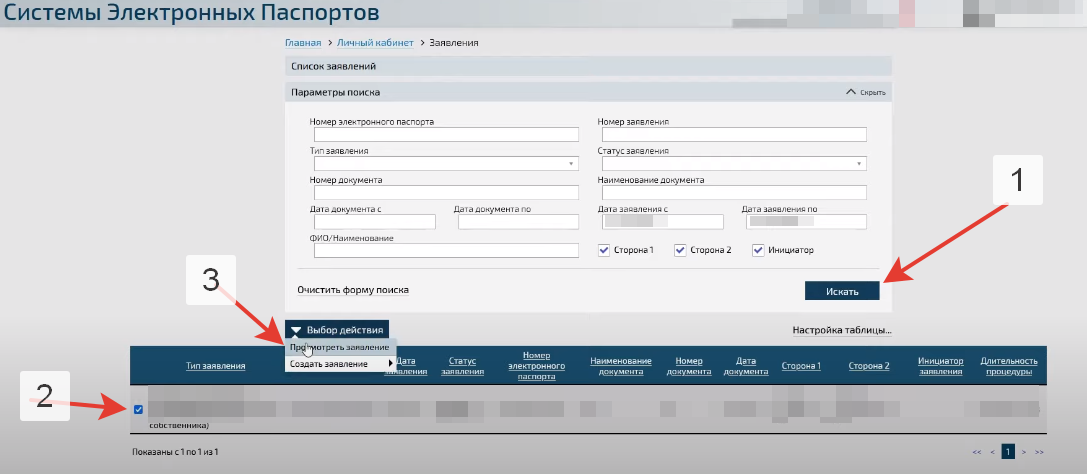Click the Дата документа по field
This screenshot has width=1087, height=474.
tap(518, 222)
